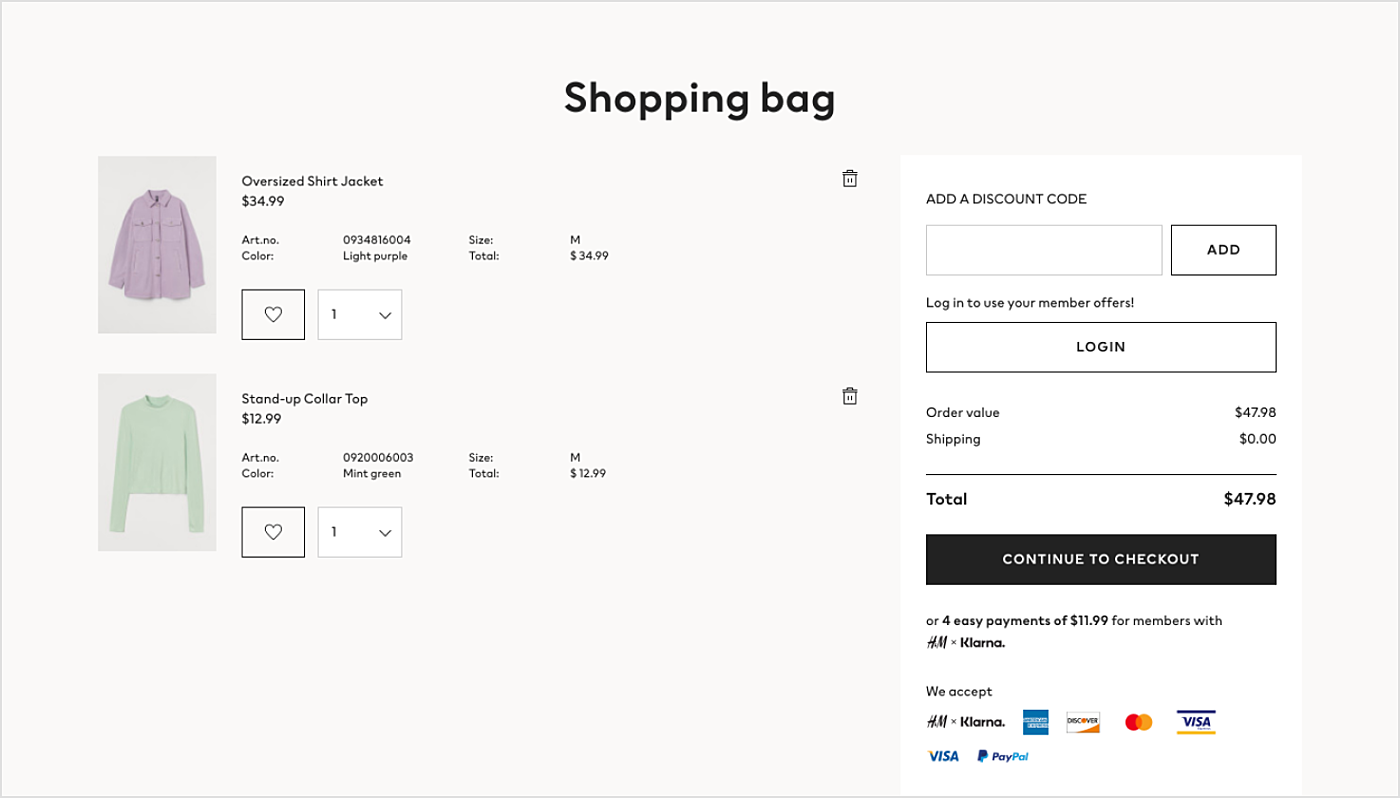Open the Stand-up Collar Top product title
1400x798 pixels.
point(304,399)
